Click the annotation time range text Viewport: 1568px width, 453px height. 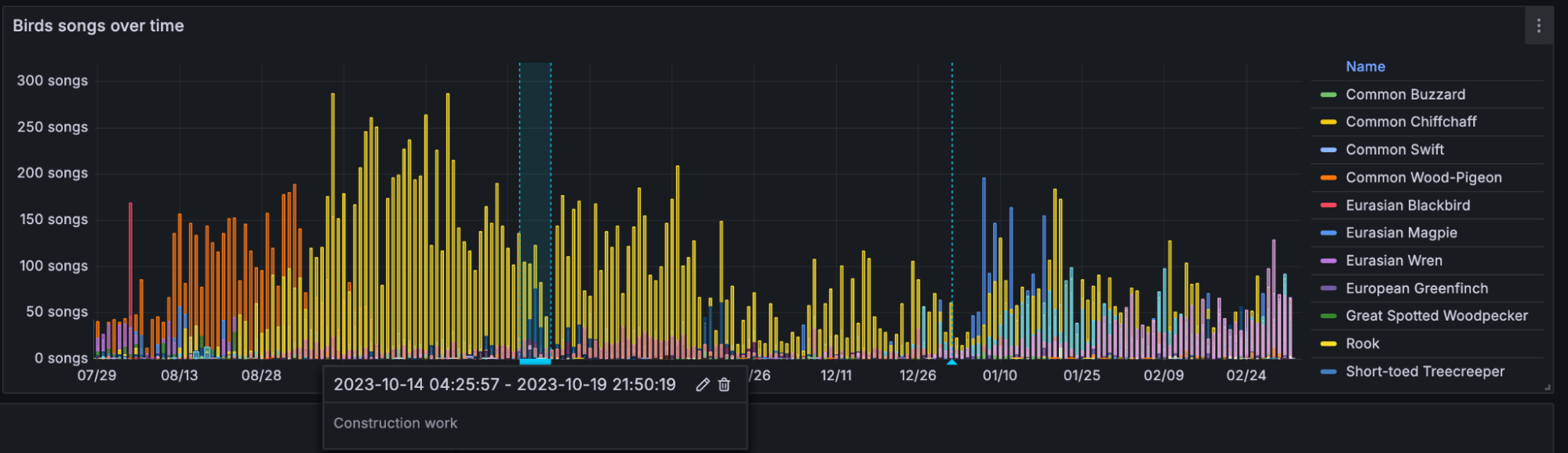tap(504, 385)
